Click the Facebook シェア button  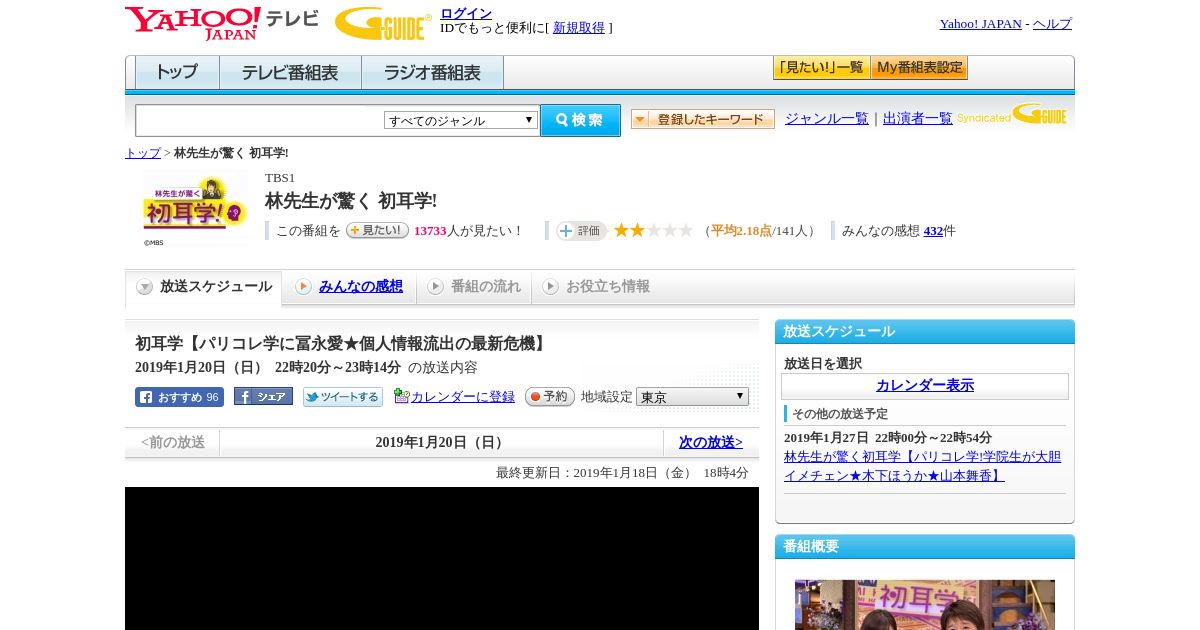coord(263,396)
